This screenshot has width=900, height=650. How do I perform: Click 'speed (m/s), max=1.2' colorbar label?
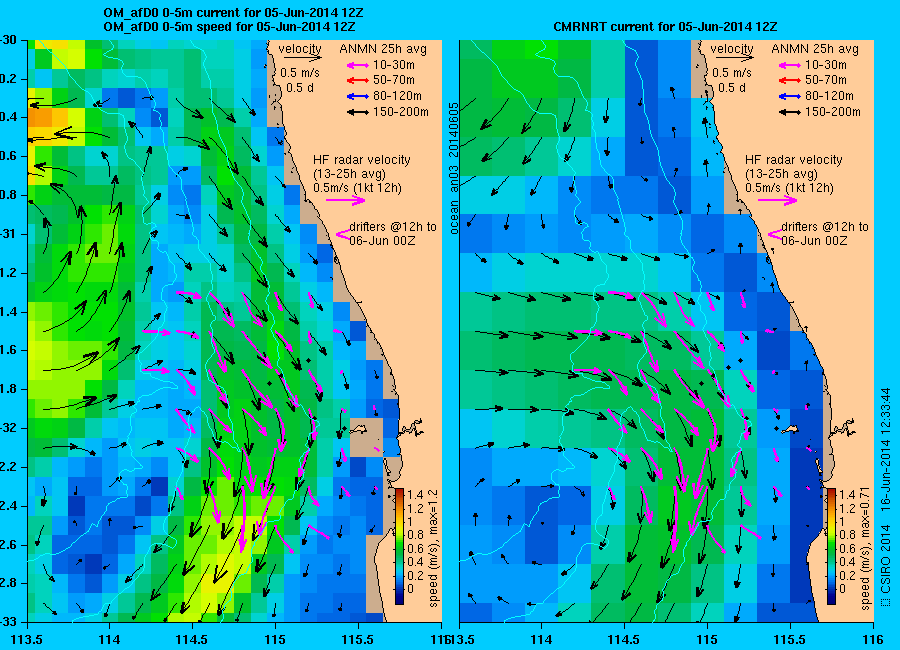[x=433, y=548]
